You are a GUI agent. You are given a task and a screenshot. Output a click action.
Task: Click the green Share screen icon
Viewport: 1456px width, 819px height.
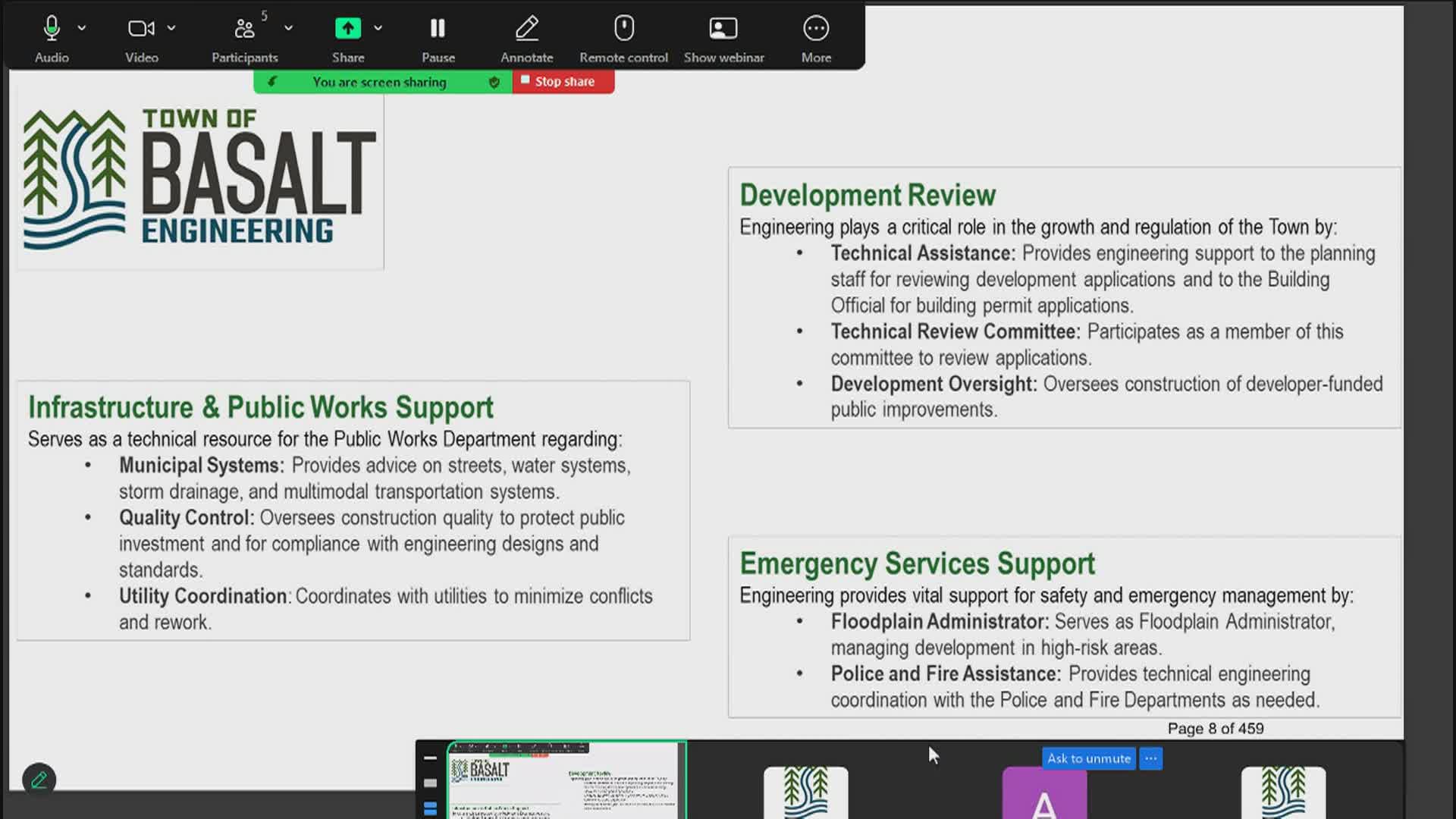[348, 29]
